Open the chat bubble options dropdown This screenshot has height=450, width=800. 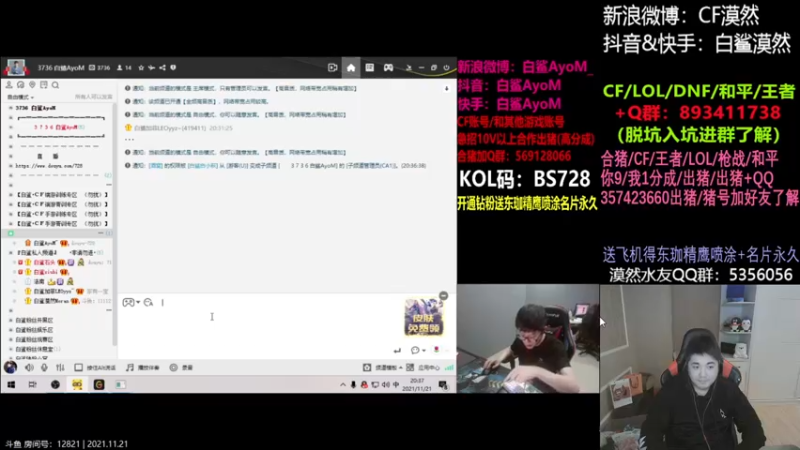[x=418, y=351]
